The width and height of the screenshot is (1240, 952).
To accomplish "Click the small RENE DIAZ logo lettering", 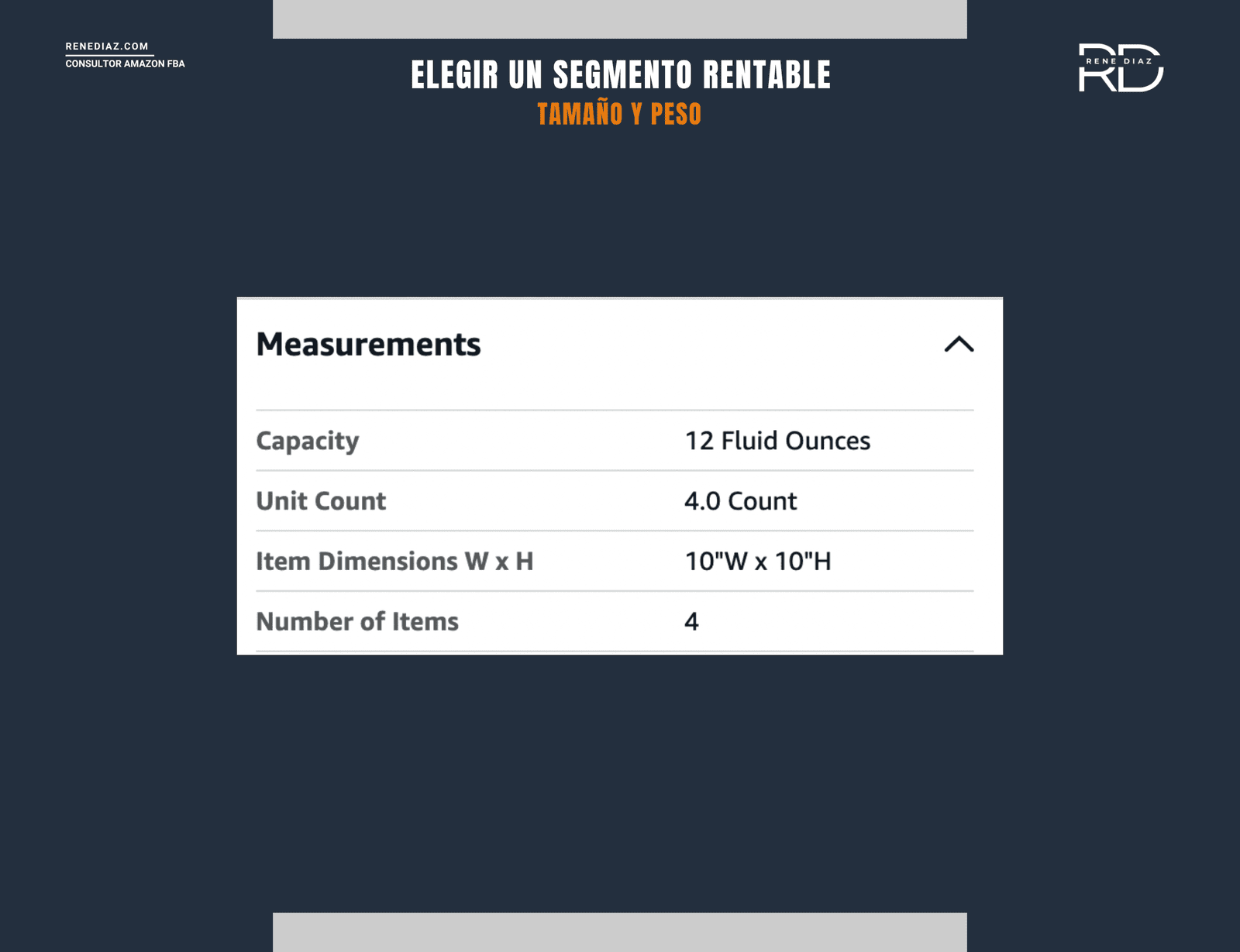I will 1118,61.
